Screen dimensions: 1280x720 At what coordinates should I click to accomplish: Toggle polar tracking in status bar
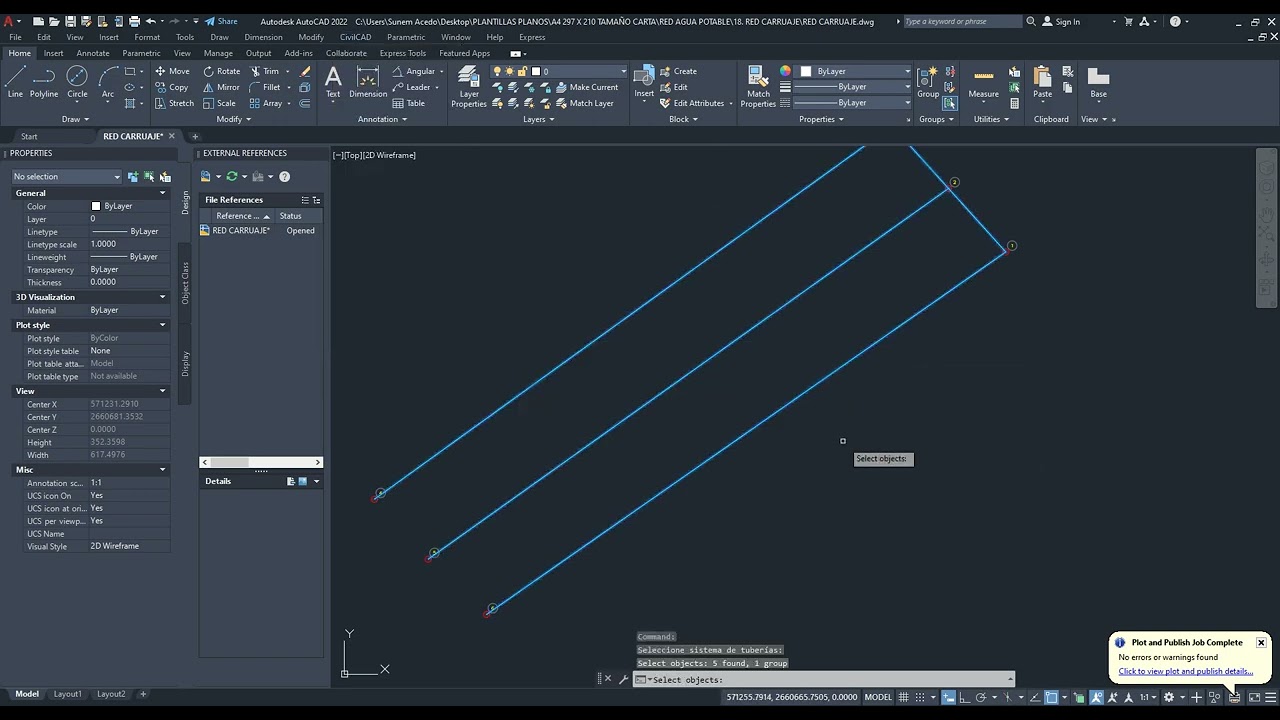pyautogui.click(x=980, y=697)
